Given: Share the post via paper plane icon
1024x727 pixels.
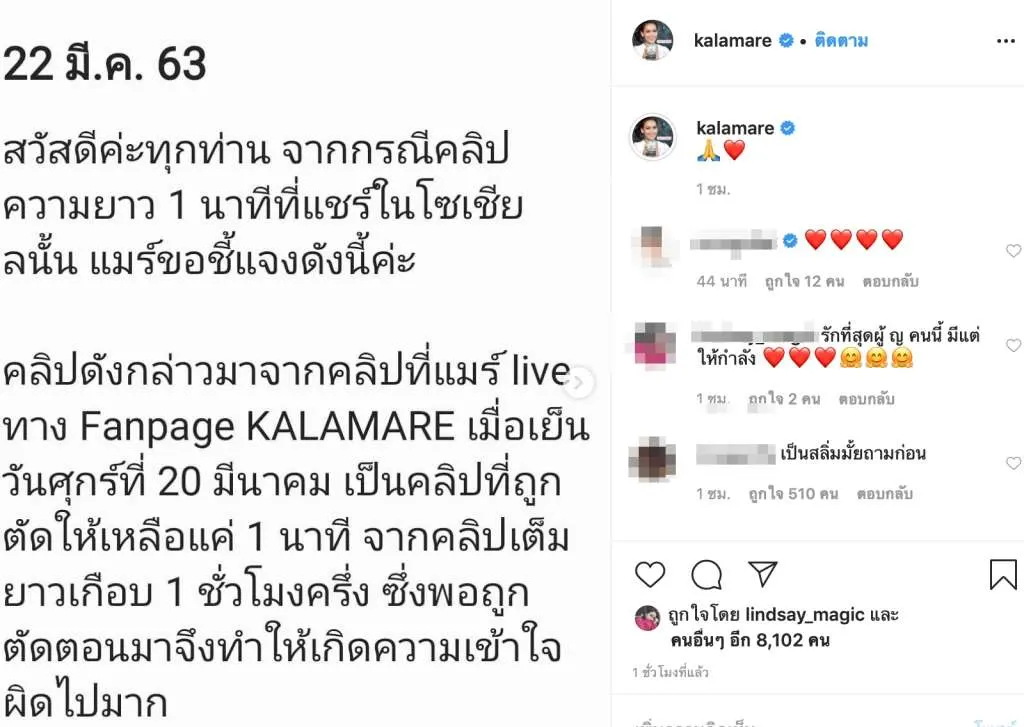Looking at the screenshot, I should tap(762, 574).
